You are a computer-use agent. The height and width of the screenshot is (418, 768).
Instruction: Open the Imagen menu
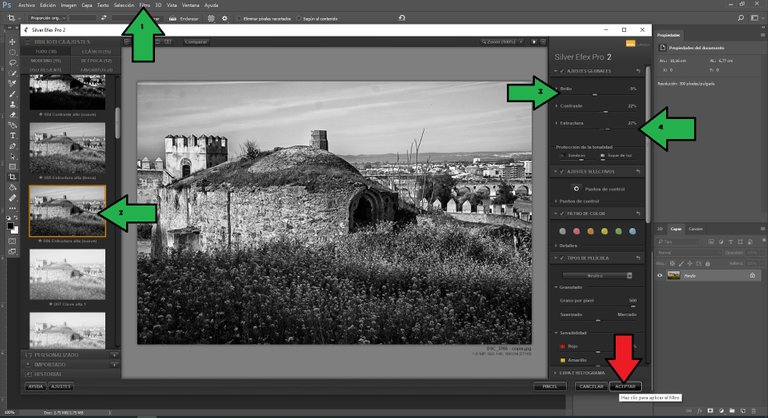pyautogui.click(x=69, y=5)
